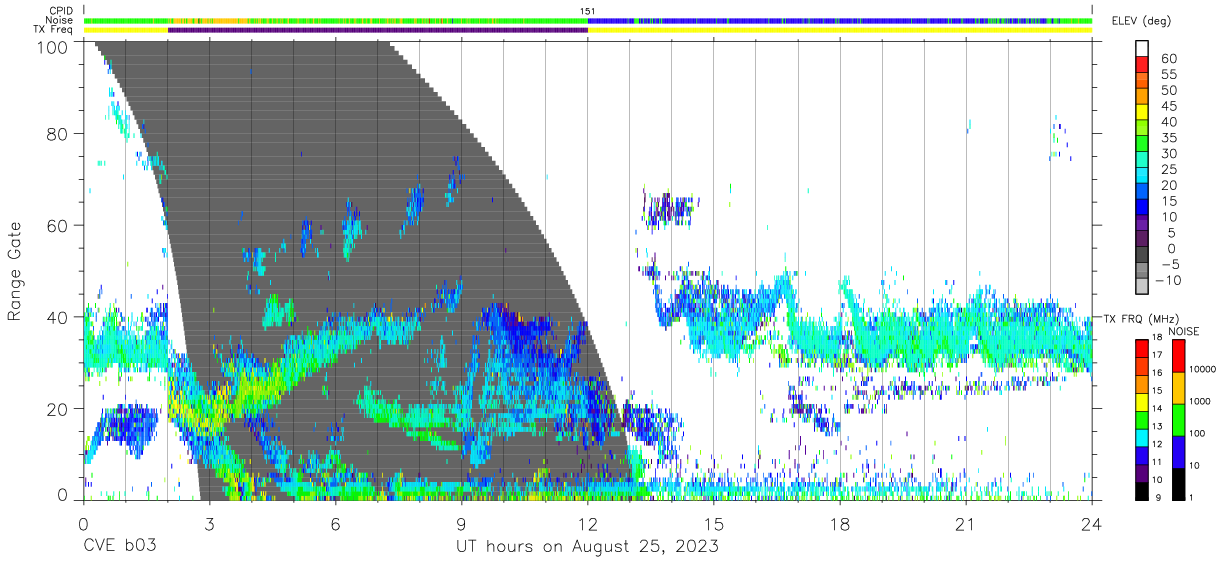Click the CVE b03 radar beam label

click(x=121, y=548)
